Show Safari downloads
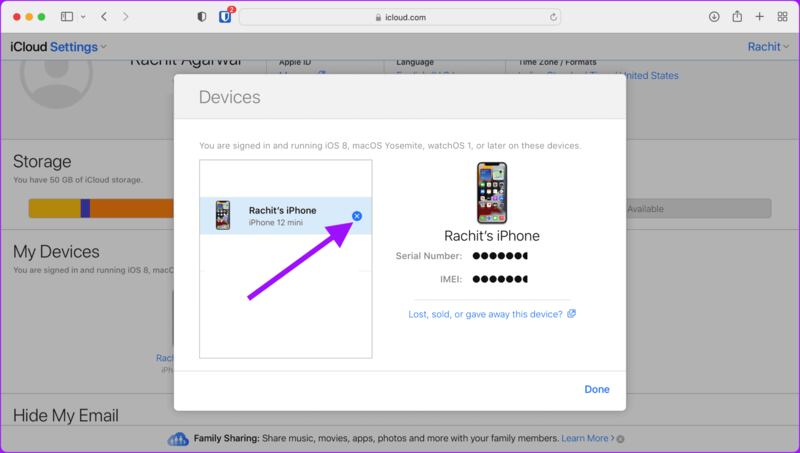The height and width of the screenshot is (453, 800). 714,17
